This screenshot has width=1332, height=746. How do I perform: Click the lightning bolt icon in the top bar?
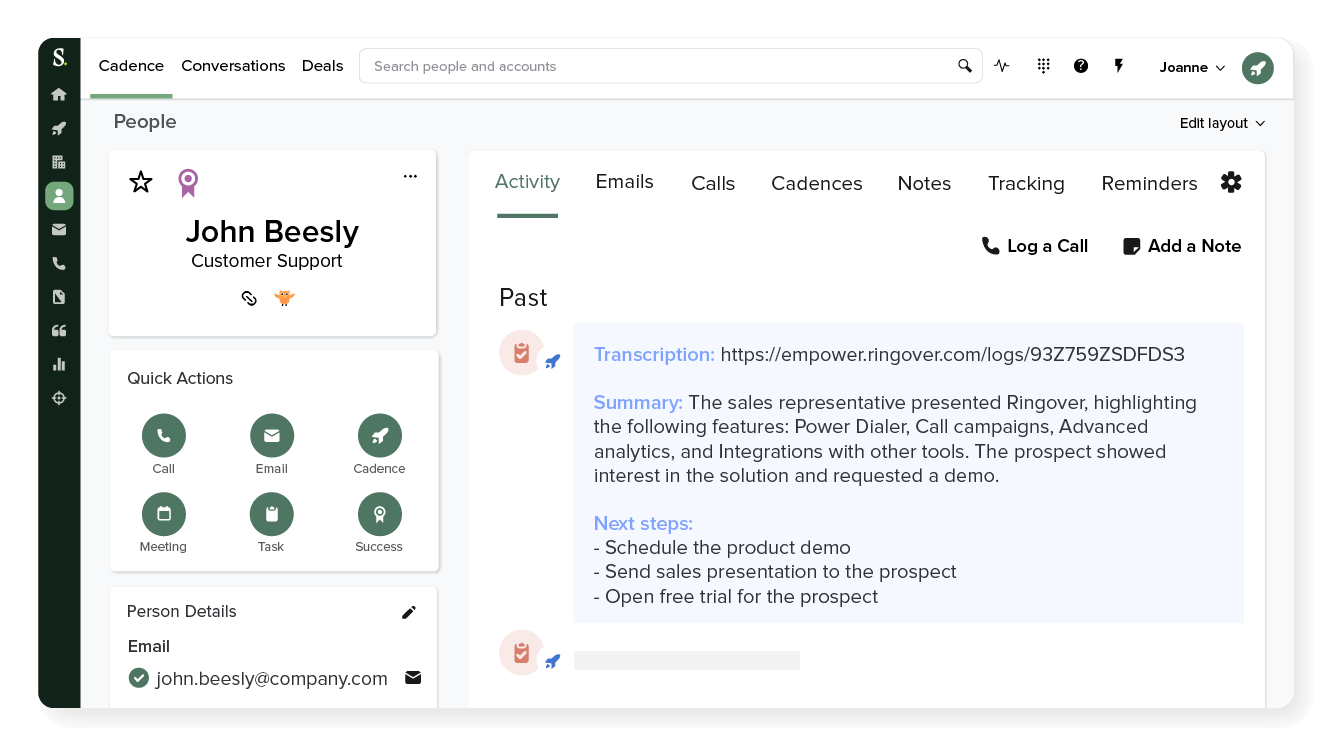[1119, 65]
